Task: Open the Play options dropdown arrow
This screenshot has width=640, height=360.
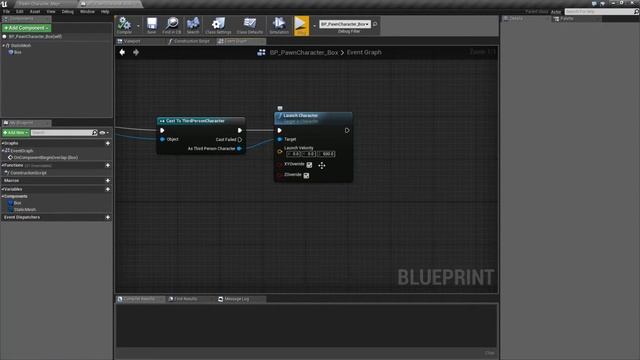Action: 314,26
